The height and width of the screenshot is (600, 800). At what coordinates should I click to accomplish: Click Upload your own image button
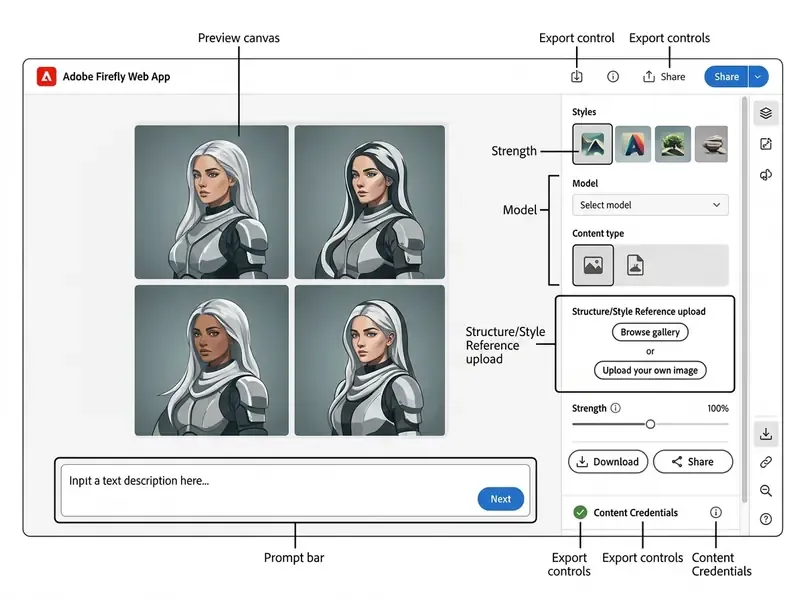(650, 370)
